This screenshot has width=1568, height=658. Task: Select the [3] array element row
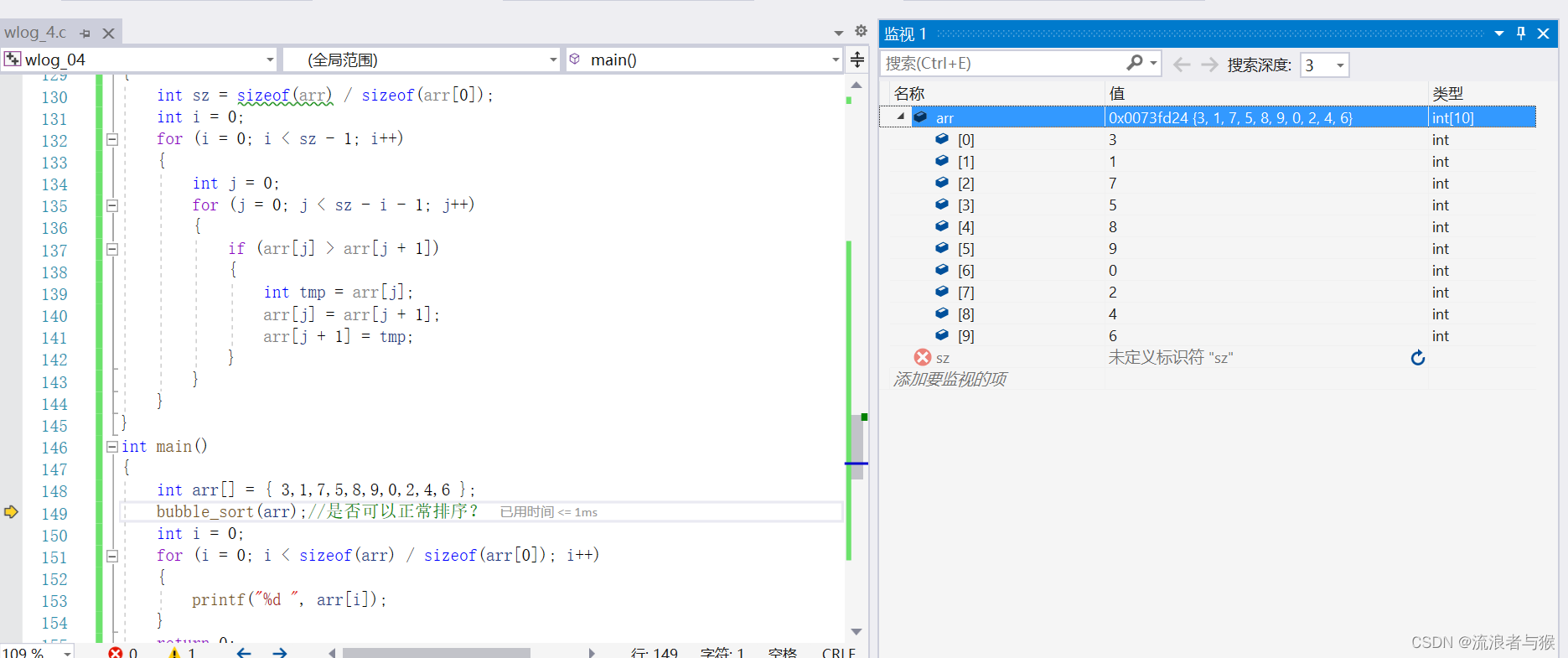(x=1208, y=205)
